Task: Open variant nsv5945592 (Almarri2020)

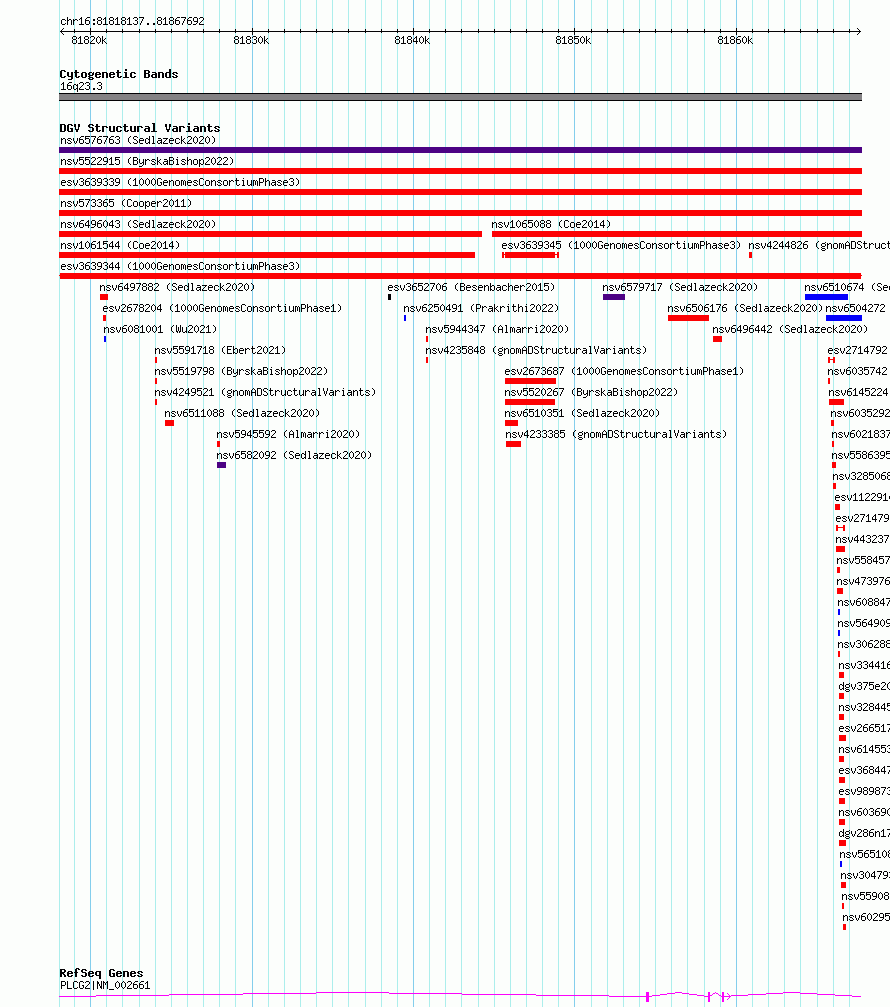Action: click(288, 435)
